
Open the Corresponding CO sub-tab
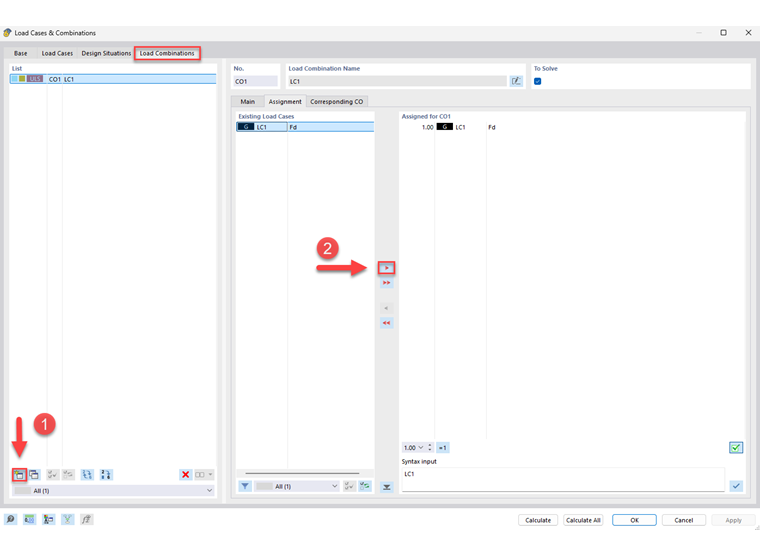point(337,102)
